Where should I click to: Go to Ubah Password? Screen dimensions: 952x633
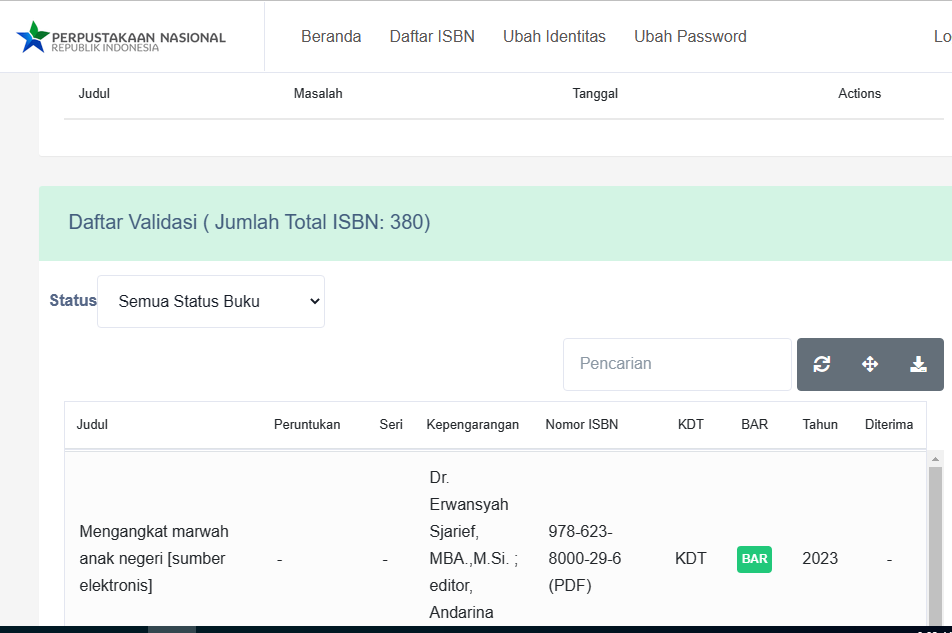pyautogui.click(x=690, y=36)
